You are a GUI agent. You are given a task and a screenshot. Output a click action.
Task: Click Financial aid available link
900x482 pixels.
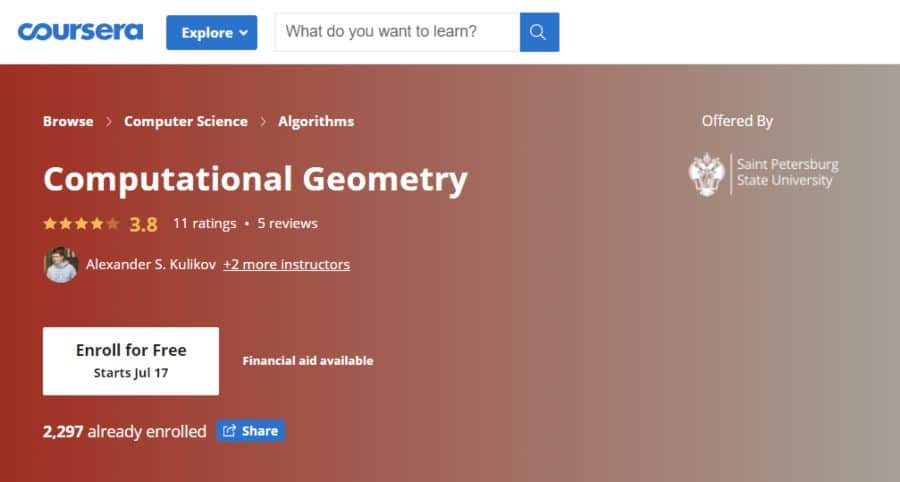308,361
